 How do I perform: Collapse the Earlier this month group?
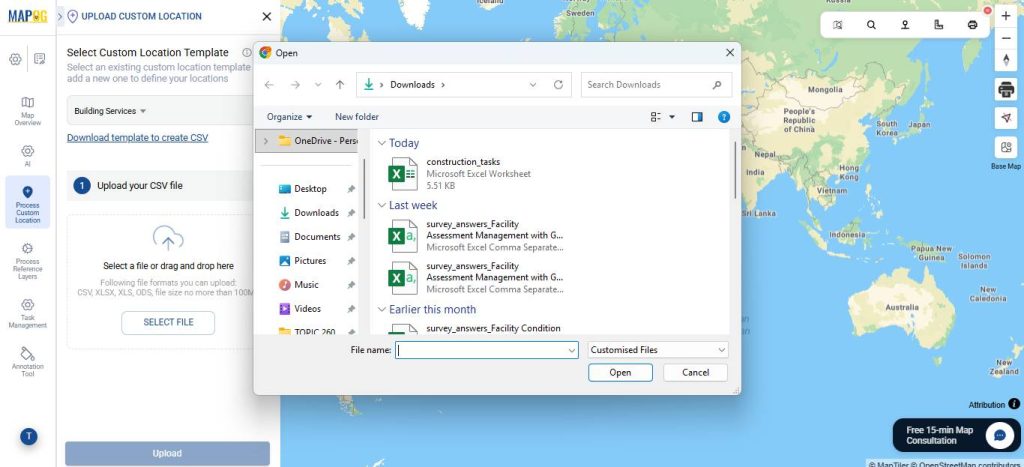point(381,310)
